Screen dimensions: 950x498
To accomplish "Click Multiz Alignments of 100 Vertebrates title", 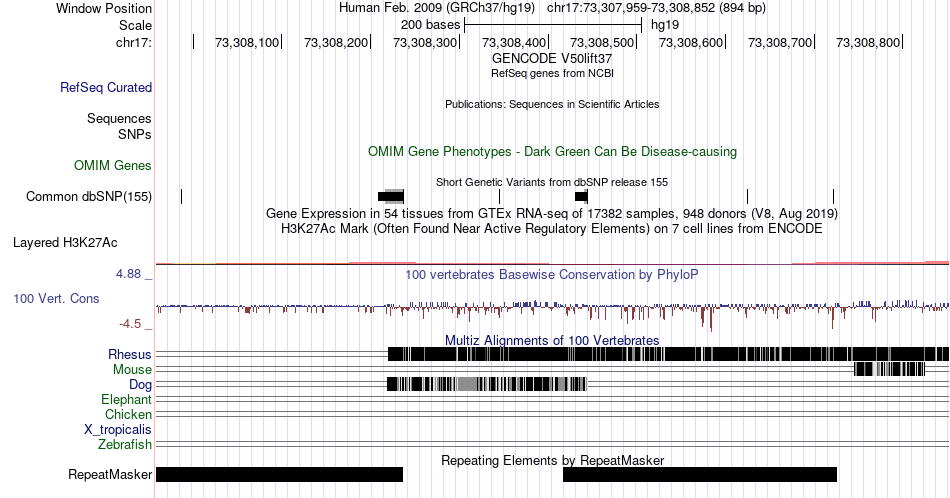I will [552, 340].
